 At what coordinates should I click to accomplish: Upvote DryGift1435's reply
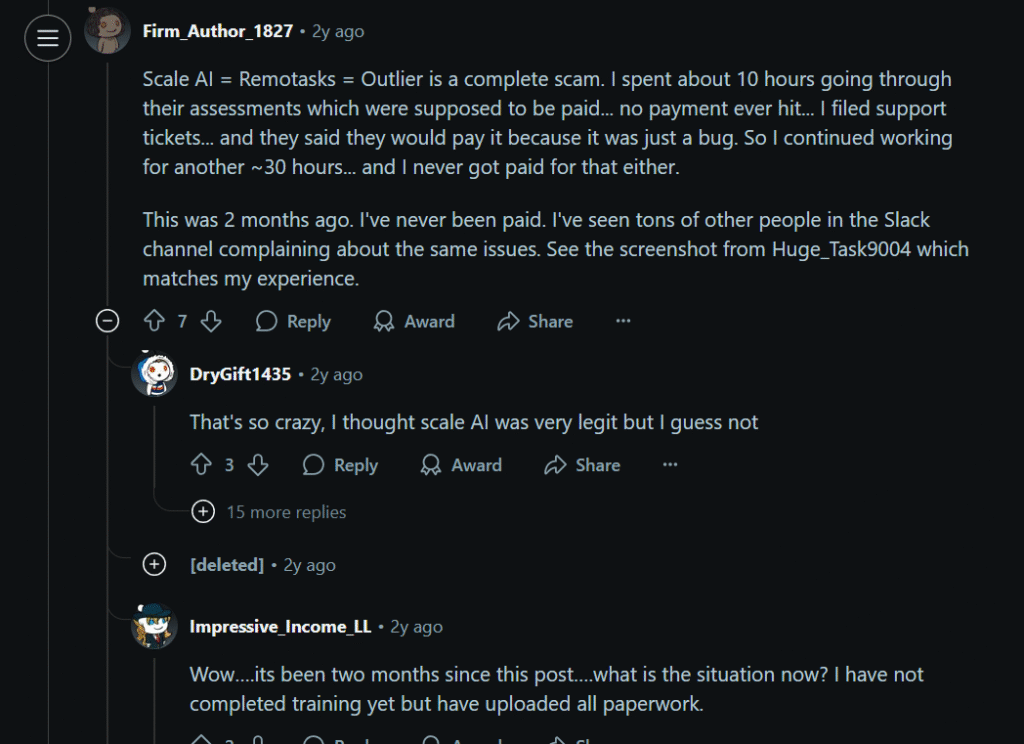click(201, 465)
